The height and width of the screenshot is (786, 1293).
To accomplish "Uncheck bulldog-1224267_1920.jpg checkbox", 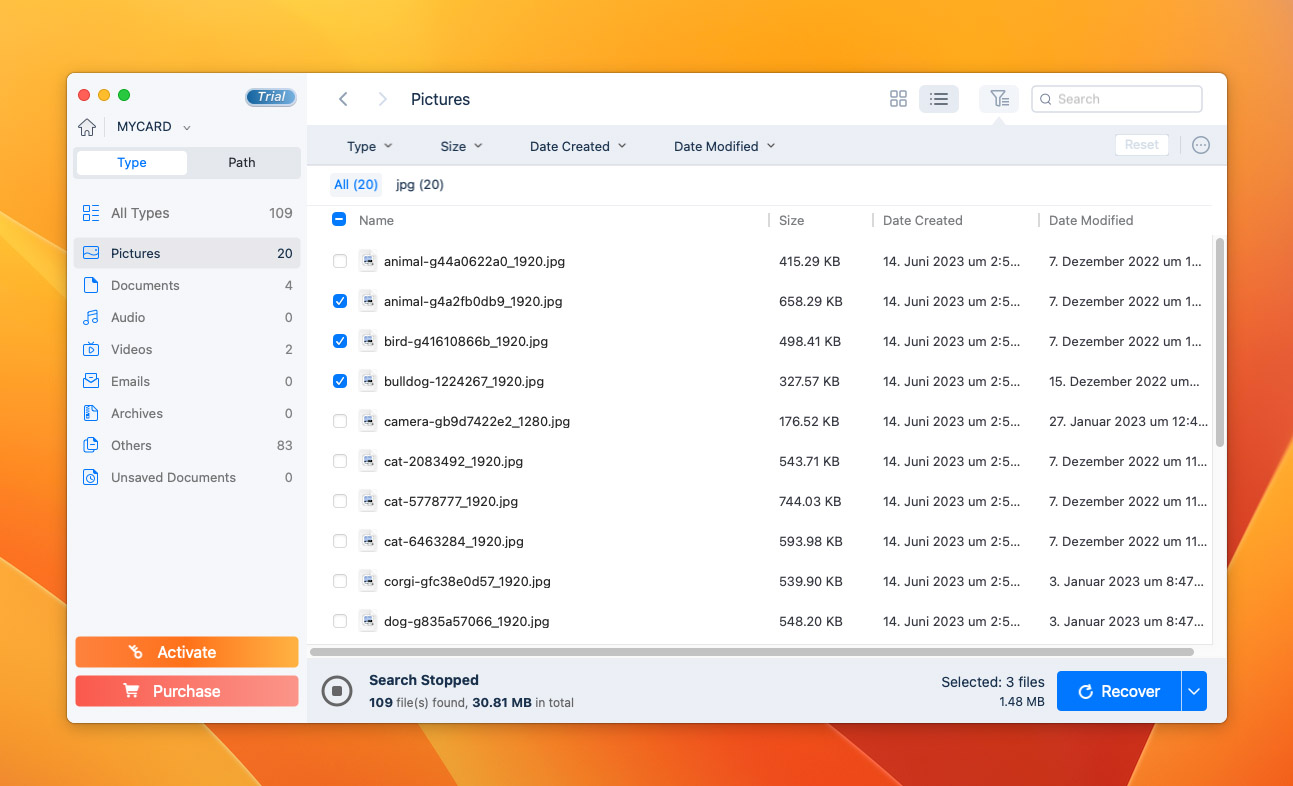I will click(340, 381).
